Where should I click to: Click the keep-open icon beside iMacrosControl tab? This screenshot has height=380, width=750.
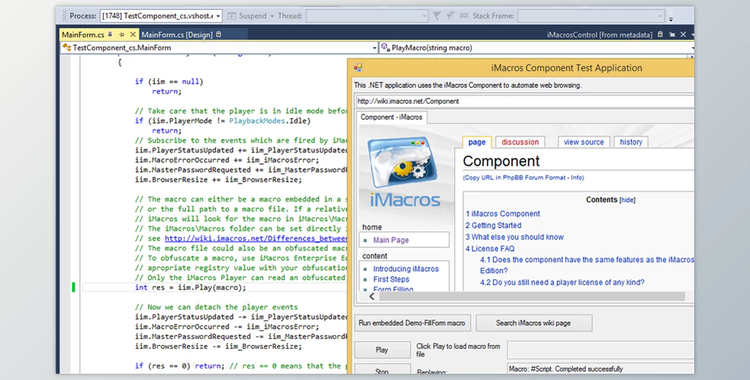672,34
